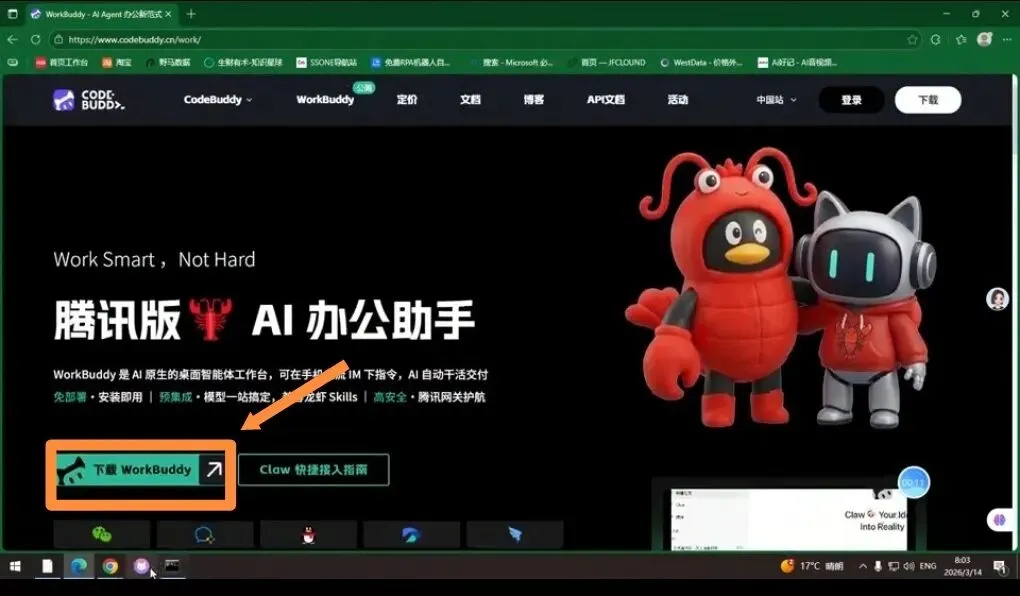Viewport: 1020px width, 596px height.
Task: Open the network tray icon
Action: click(893, 566)
